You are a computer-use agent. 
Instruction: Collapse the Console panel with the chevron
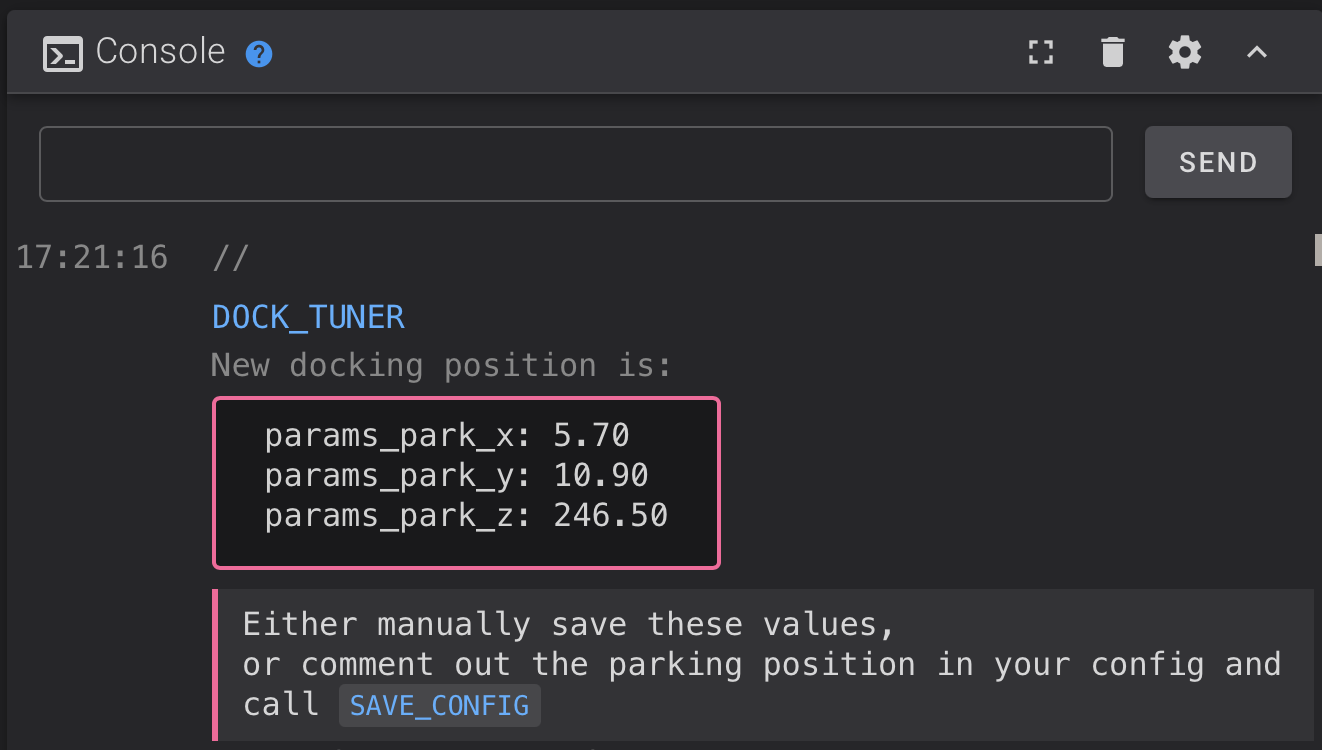[x=1256, y=52]
